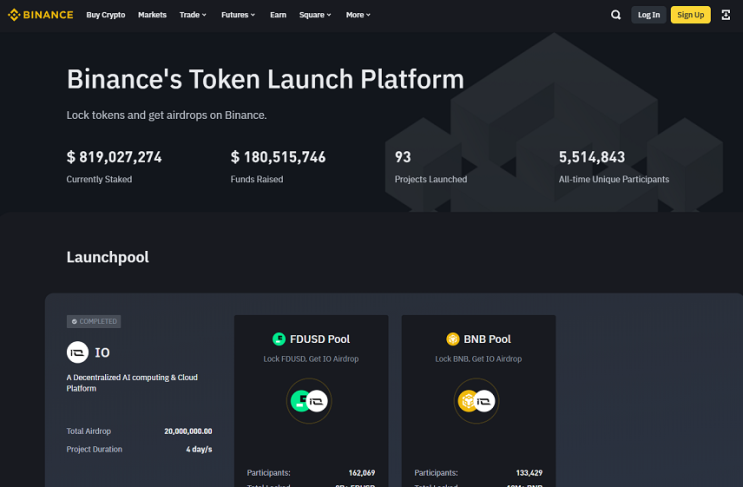This screenshot has height=487, width=743.
Task: Click the Currently Staked label
Action: 99,179
